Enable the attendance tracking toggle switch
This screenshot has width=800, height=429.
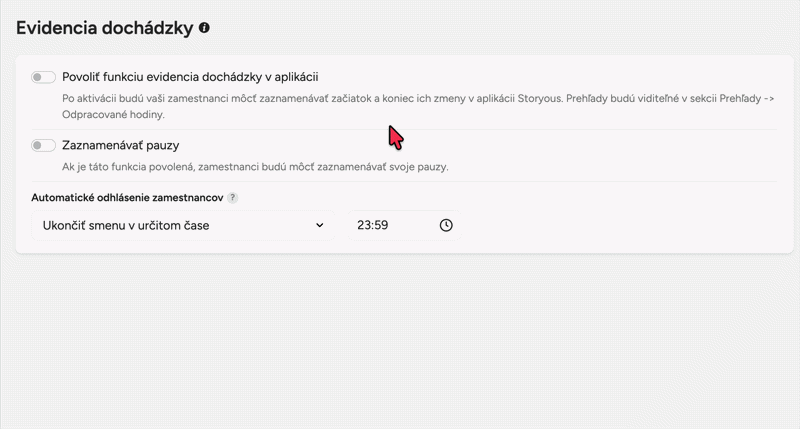coord(43,77)
